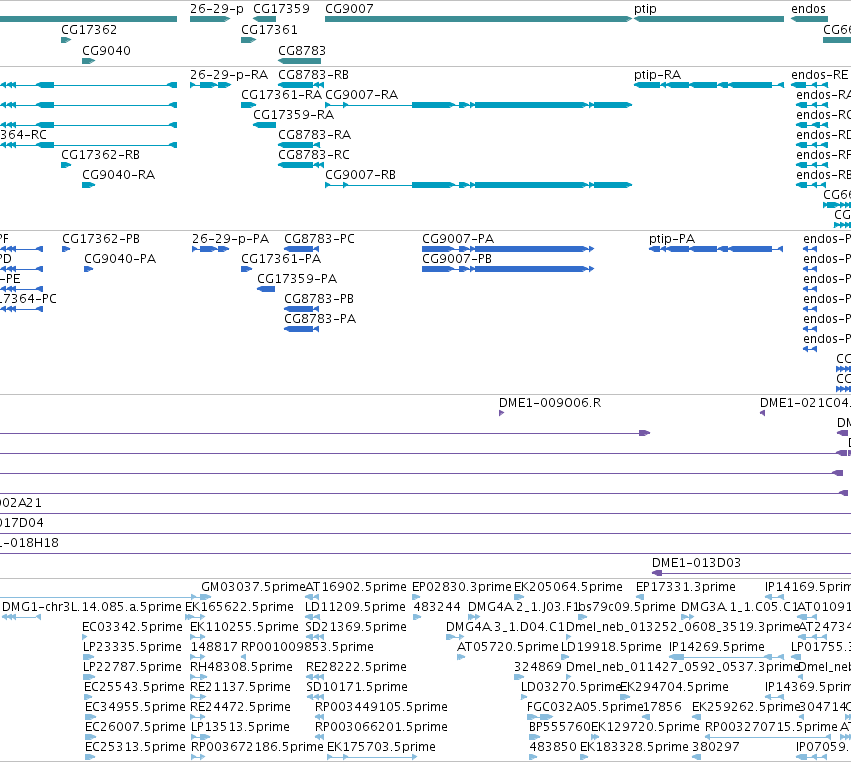
Task: Select EST EK183328.5prime
Action: coord(634,747)
